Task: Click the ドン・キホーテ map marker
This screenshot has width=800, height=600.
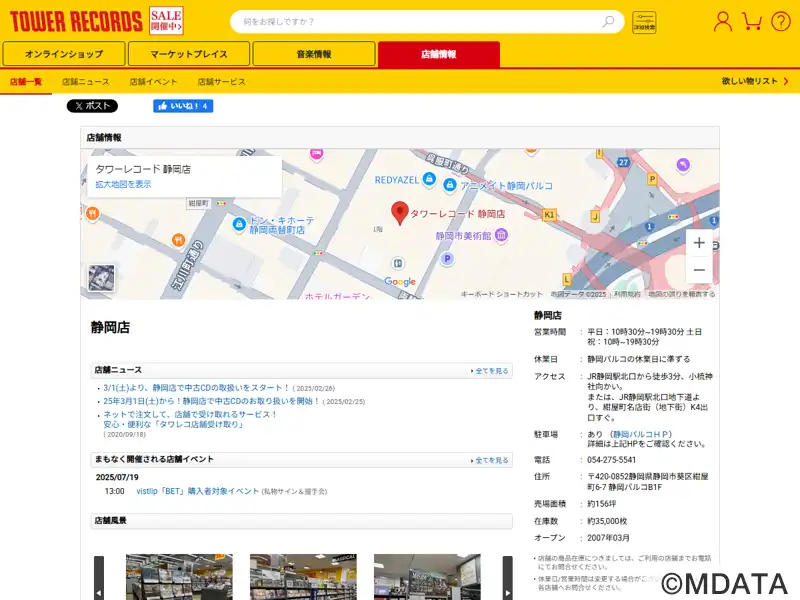Action: coord(239,224)
